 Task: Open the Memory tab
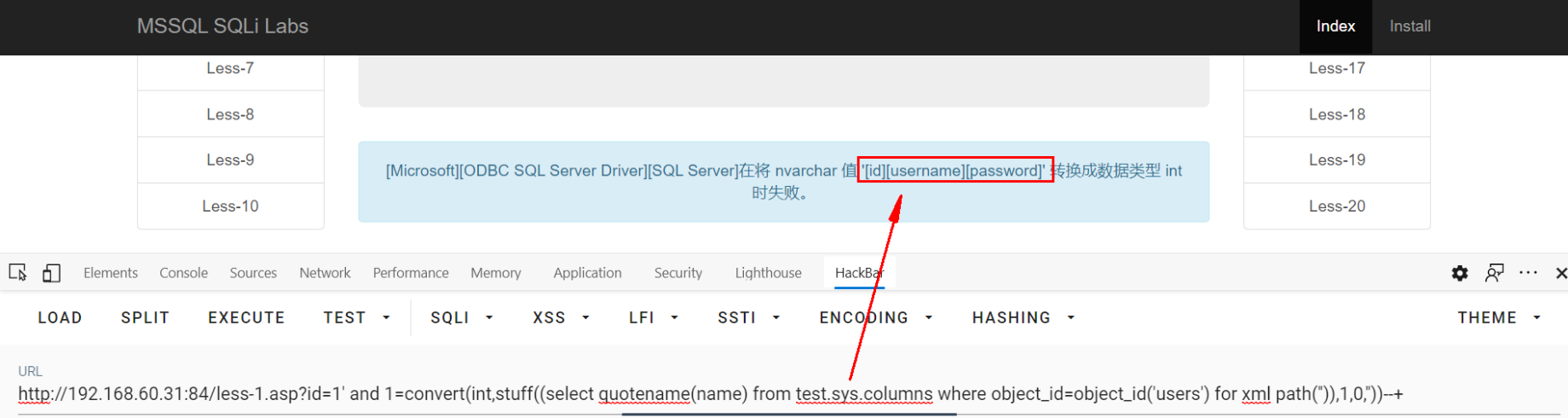coord(495,273)
